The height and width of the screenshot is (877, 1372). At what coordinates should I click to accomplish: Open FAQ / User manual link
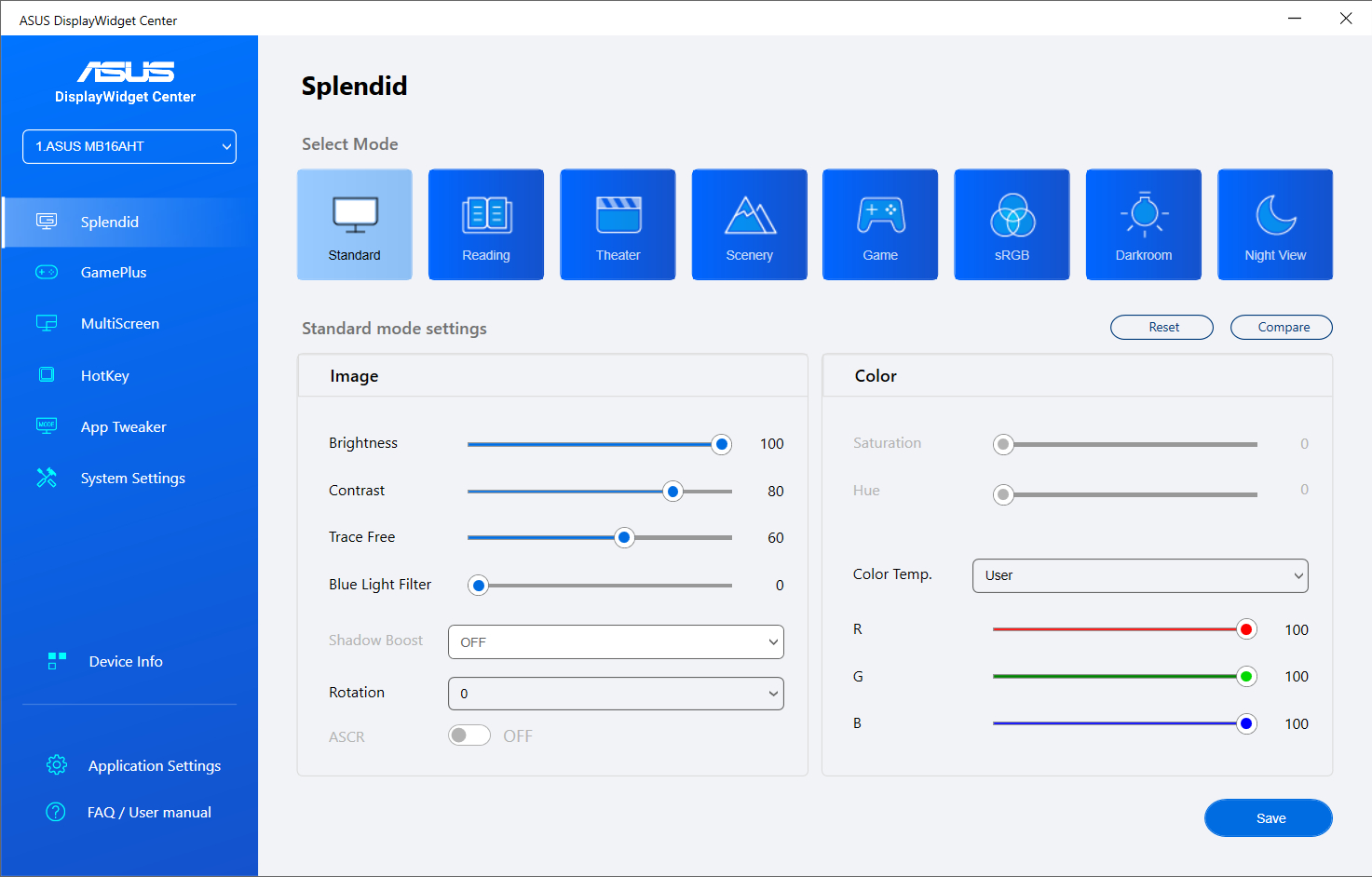(x=149, y=812)
